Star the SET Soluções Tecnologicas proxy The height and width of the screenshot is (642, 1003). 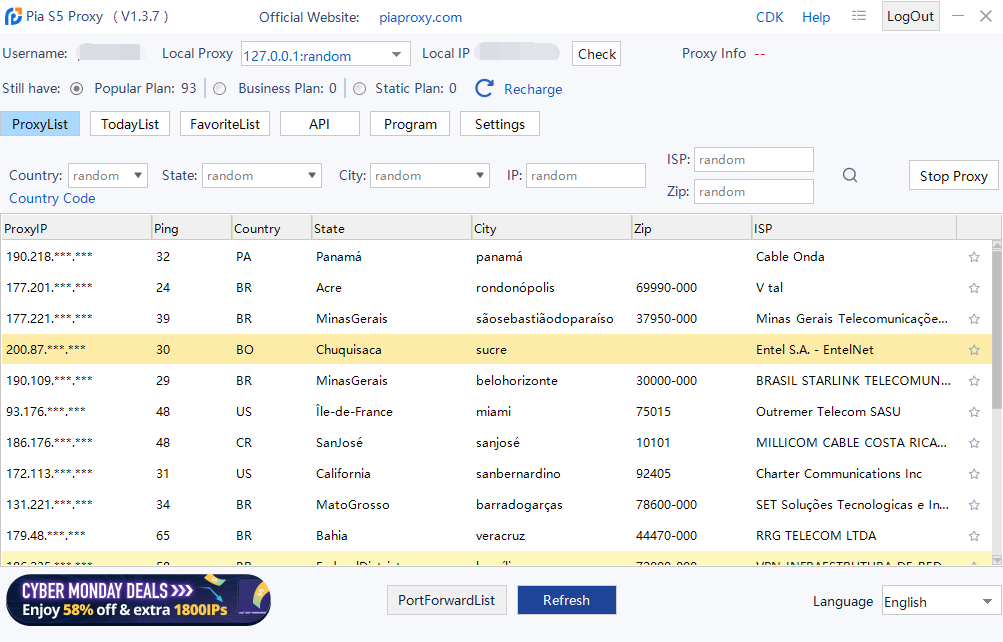(974, 505)
